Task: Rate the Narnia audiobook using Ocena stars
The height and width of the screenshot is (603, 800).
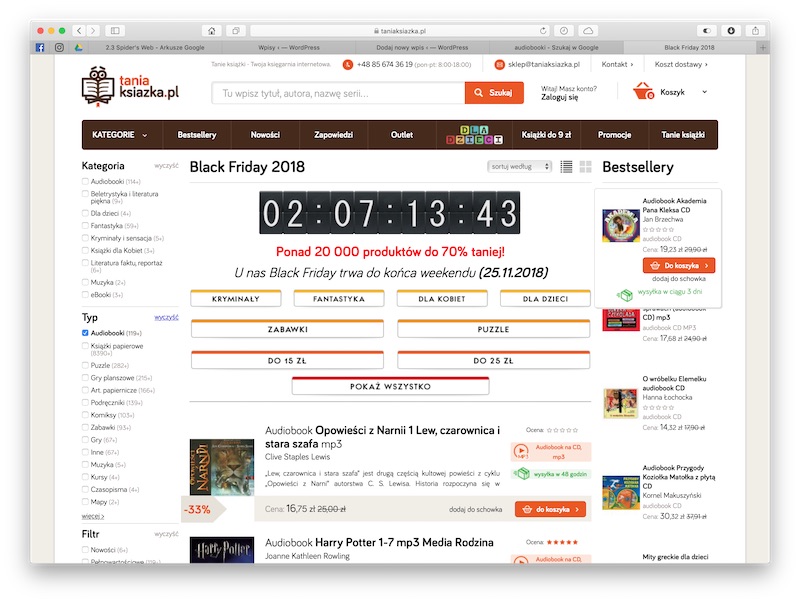Action: [562, 430]
